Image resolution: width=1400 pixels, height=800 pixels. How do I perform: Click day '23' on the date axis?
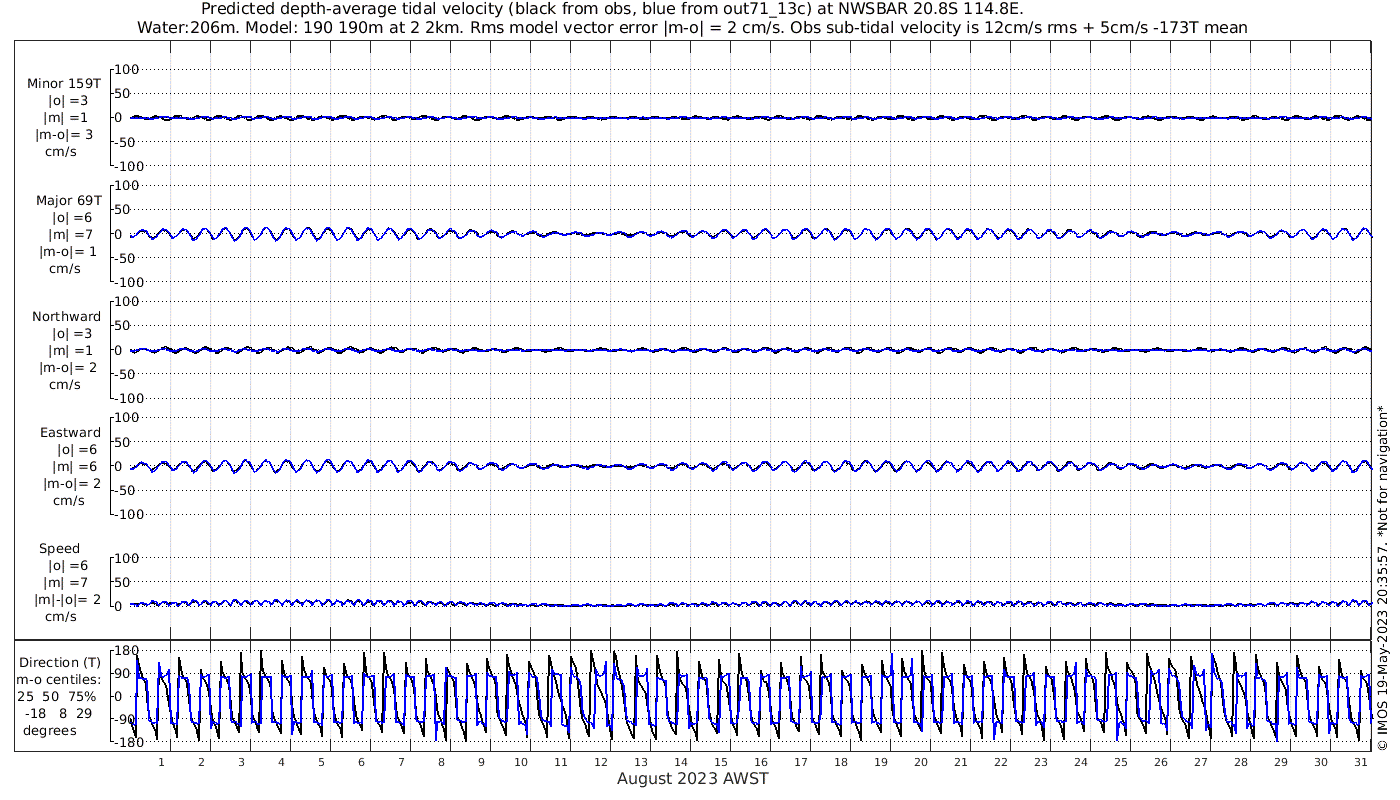(x=1041, y=762)
